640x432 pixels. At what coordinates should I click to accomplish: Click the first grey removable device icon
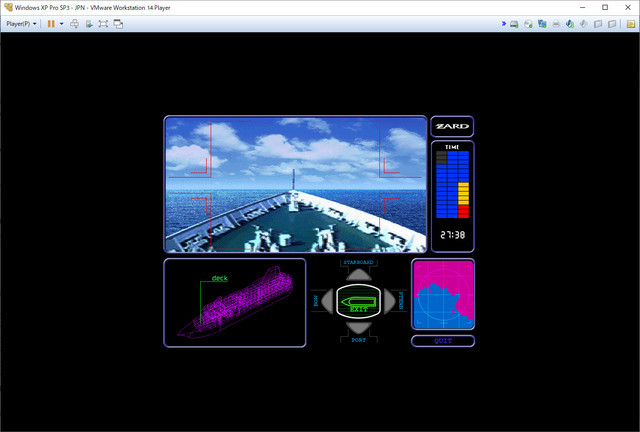tap(598, 24)
